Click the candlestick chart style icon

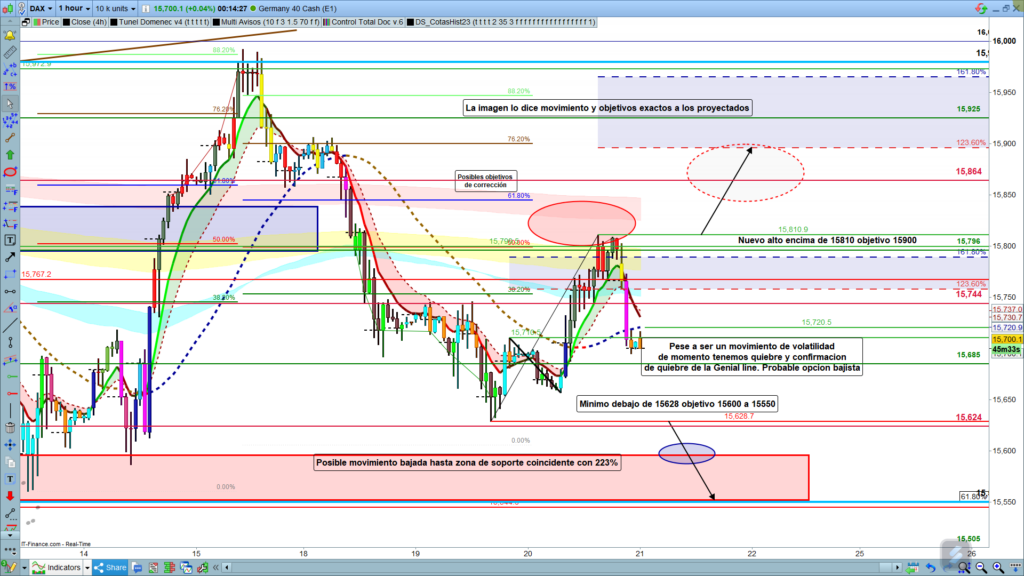pyautogui.click(x=9, y=8)
